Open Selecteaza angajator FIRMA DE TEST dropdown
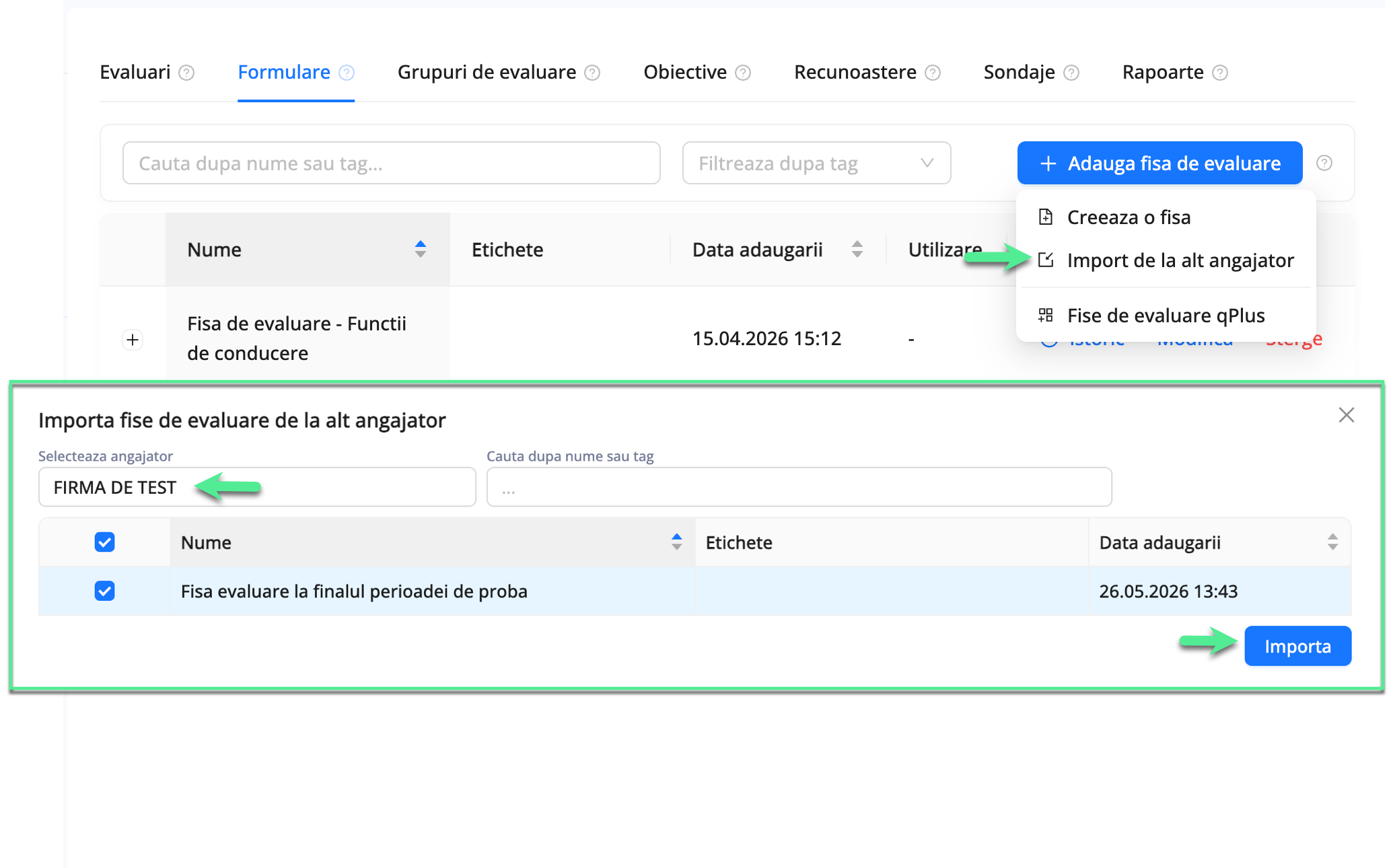The height and width of the screenshot is (868, 1393). (257, 487)
